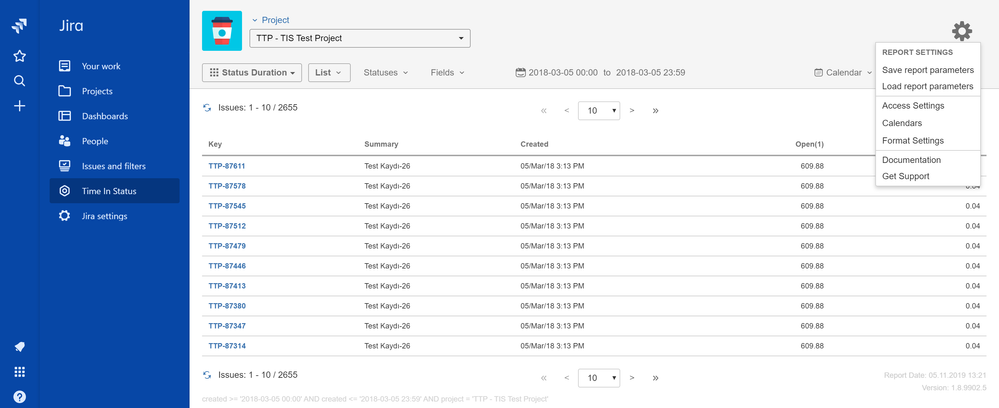Click the report settings gear icon

pyautogui.click(x=962, y=31)
